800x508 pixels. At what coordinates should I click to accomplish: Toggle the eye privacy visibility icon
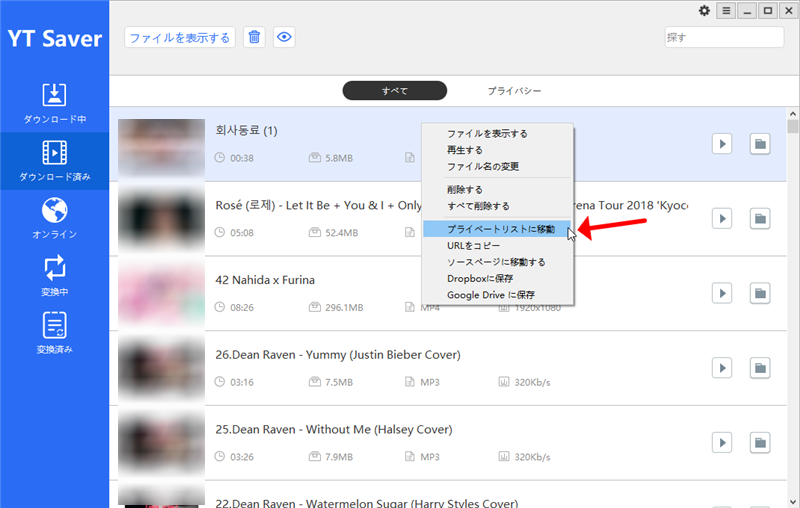(284, 38)
